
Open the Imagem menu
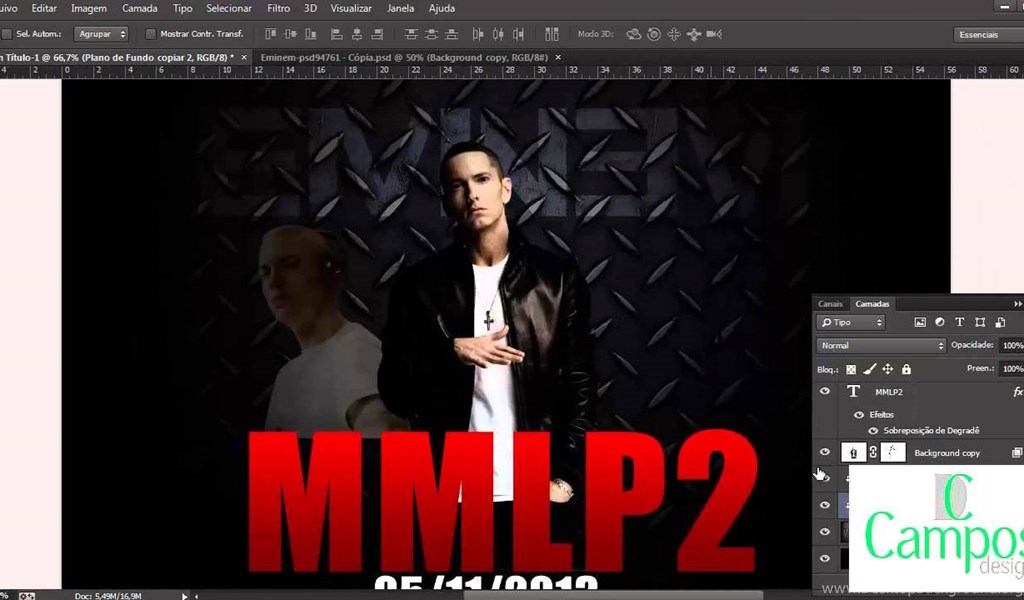tap(89, 8)
